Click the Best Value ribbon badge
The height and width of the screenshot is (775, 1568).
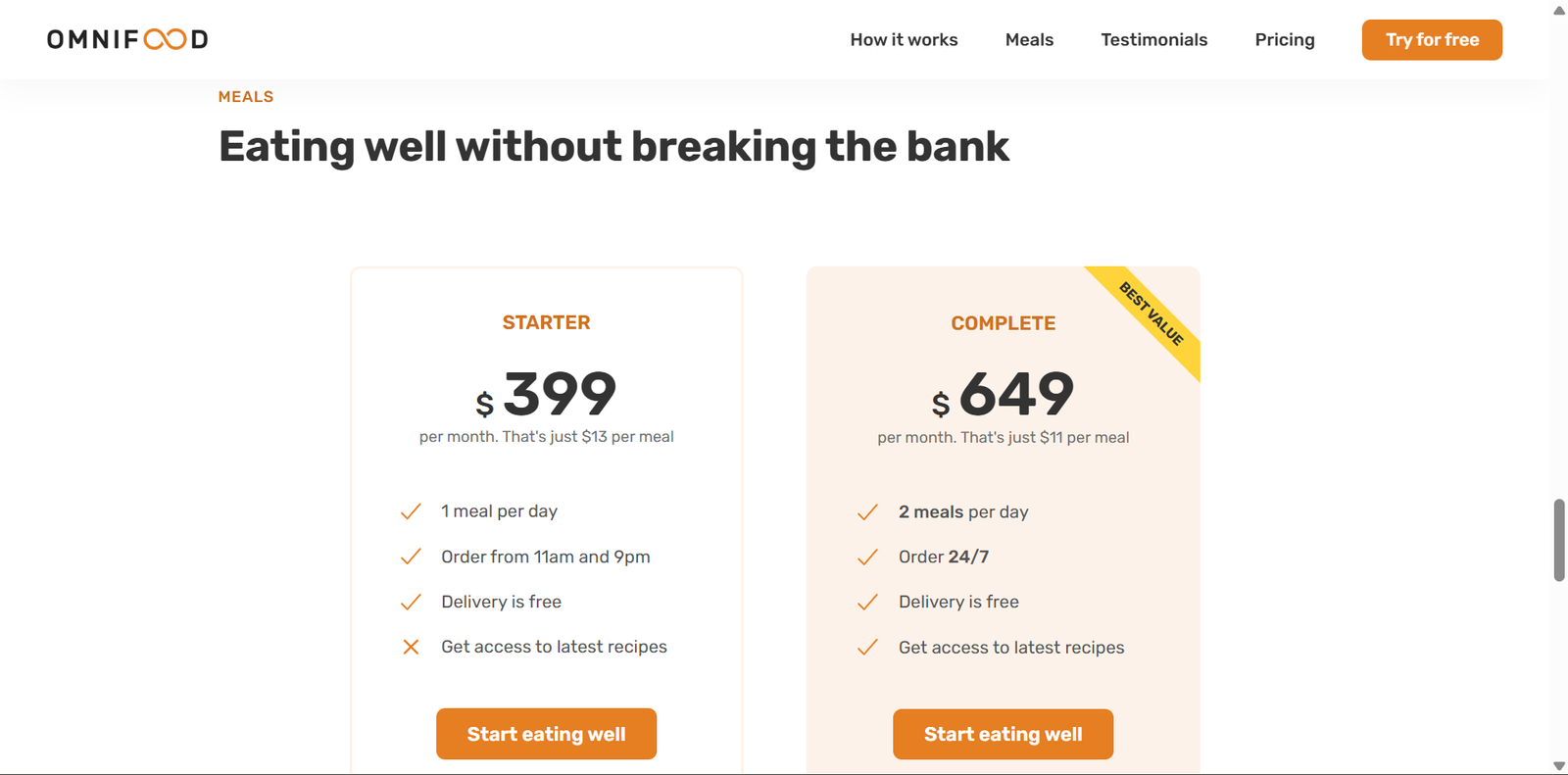point(1152,315)
